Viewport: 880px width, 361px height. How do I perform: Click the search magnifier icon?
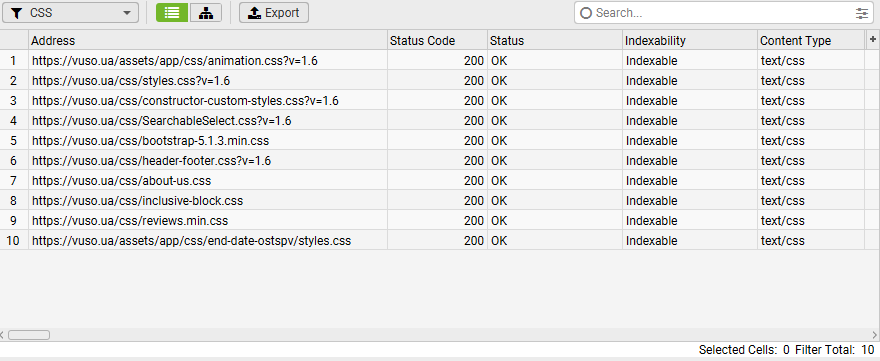(586, 13)
